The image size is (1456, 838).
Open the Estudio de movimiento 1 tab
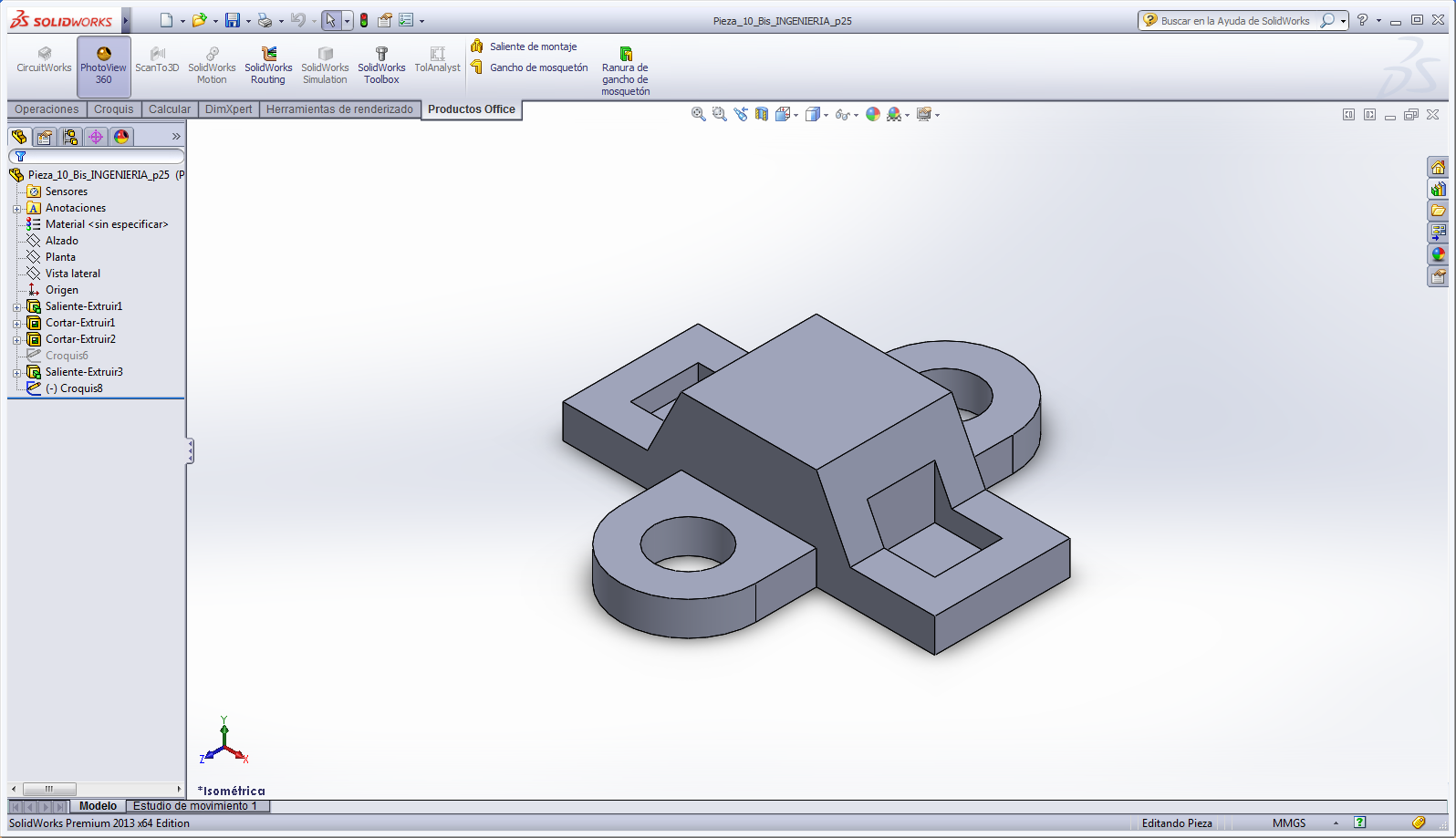tap(195, 806)
